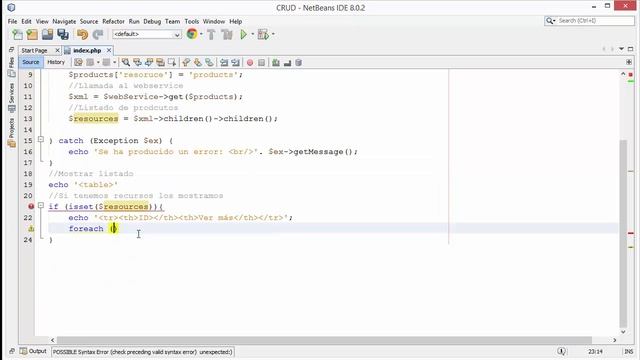640x360 pixels.
Task: Close the index.php tab
Action: coord(109,50)
